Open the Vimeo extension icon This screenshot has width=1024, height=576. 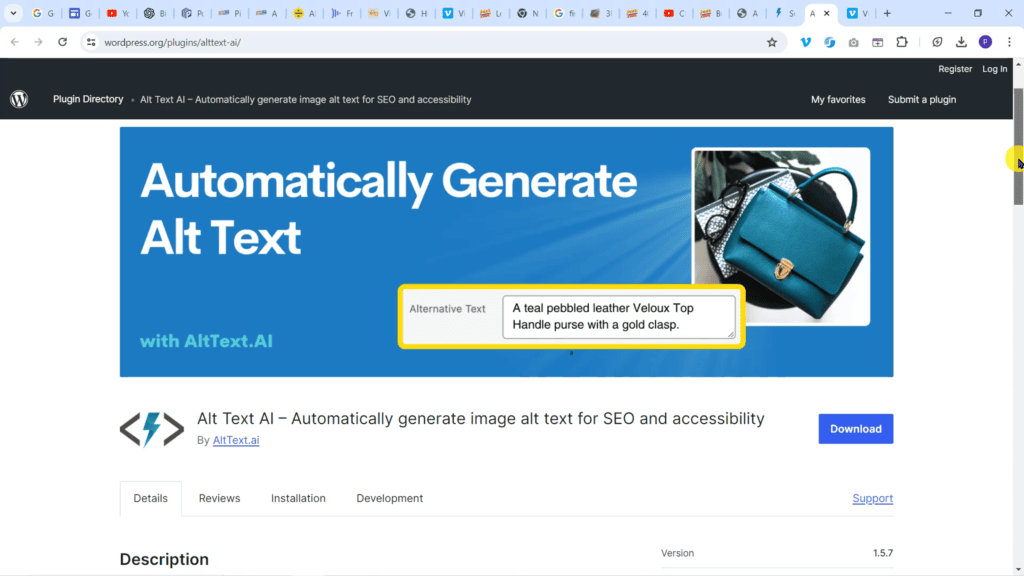point(806,42)
